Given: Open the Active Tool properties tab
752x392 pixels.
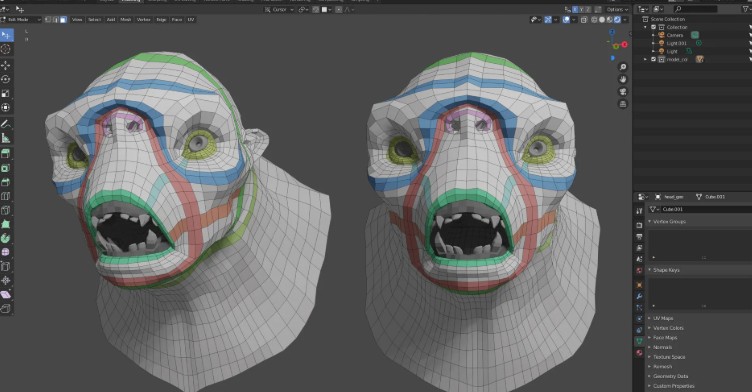Looking at the screenshot, I should 639,211.
